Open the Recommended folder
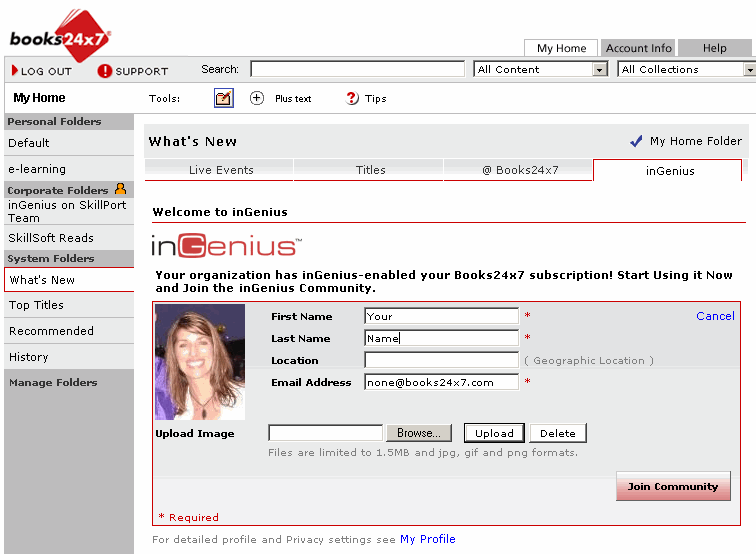The width and height of the screenshot is (756, 554). [x=69, y=331]
